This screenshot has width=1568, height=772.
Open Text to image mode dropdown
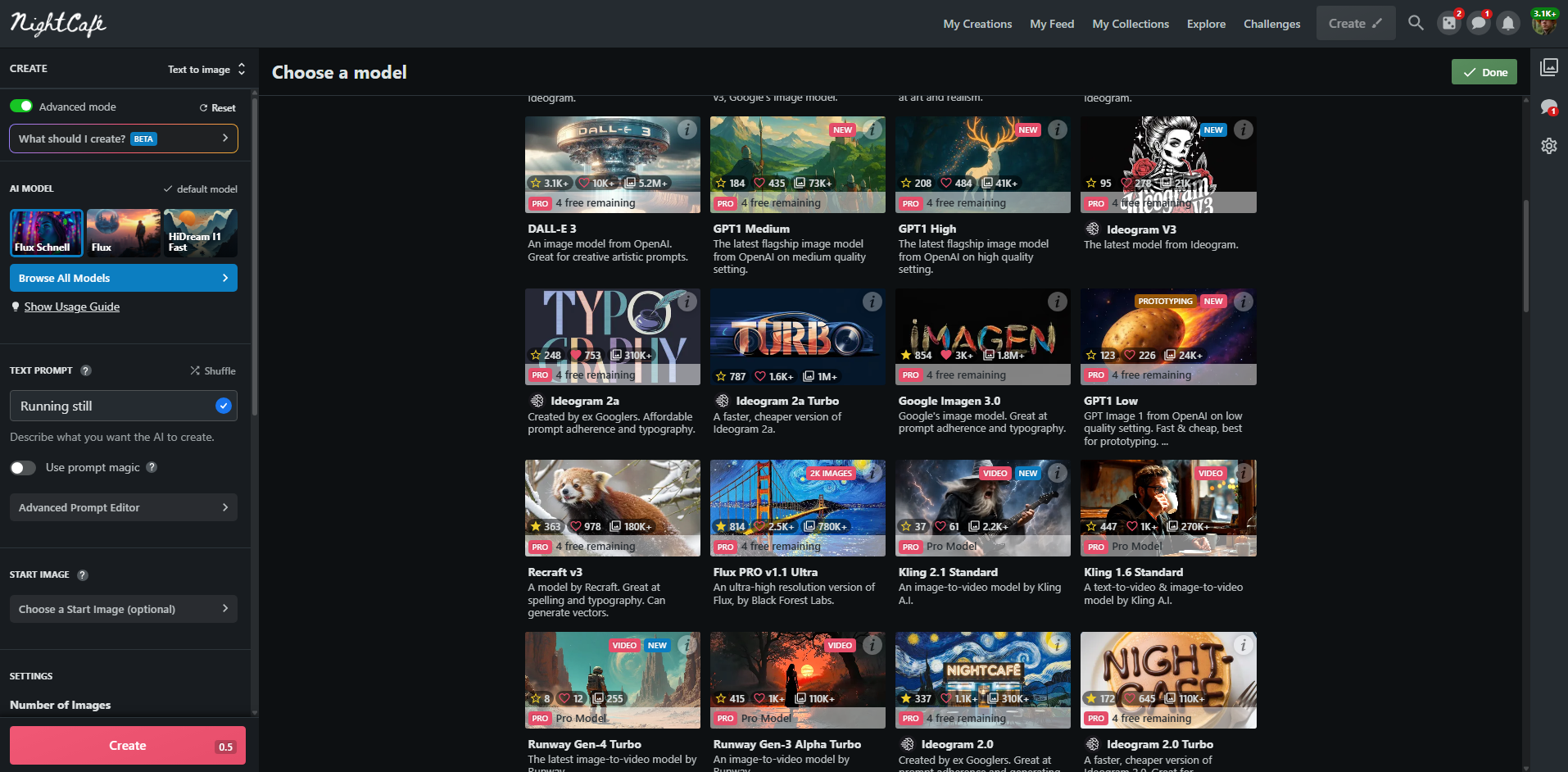tap(206, 70)
